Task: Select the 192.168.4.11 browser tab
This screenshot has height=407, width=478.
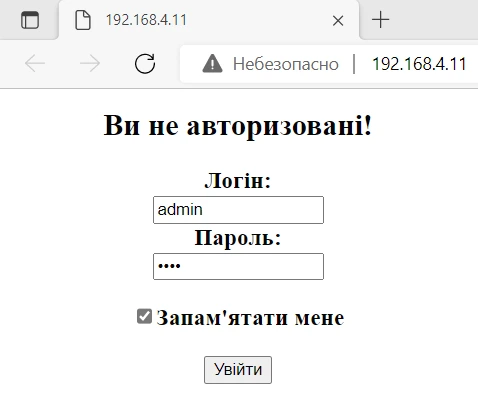Action: 209,20
